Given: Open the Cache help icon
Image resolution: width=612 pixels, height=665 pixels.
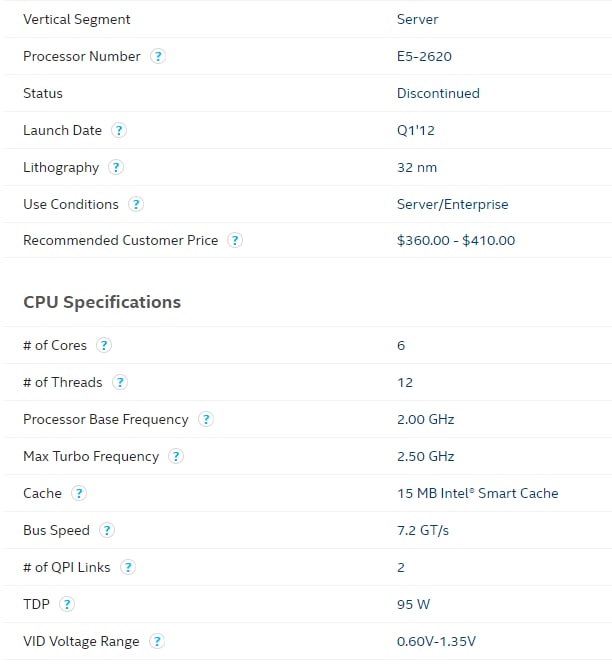Looking at the screenshot, I should click(79, 493).
